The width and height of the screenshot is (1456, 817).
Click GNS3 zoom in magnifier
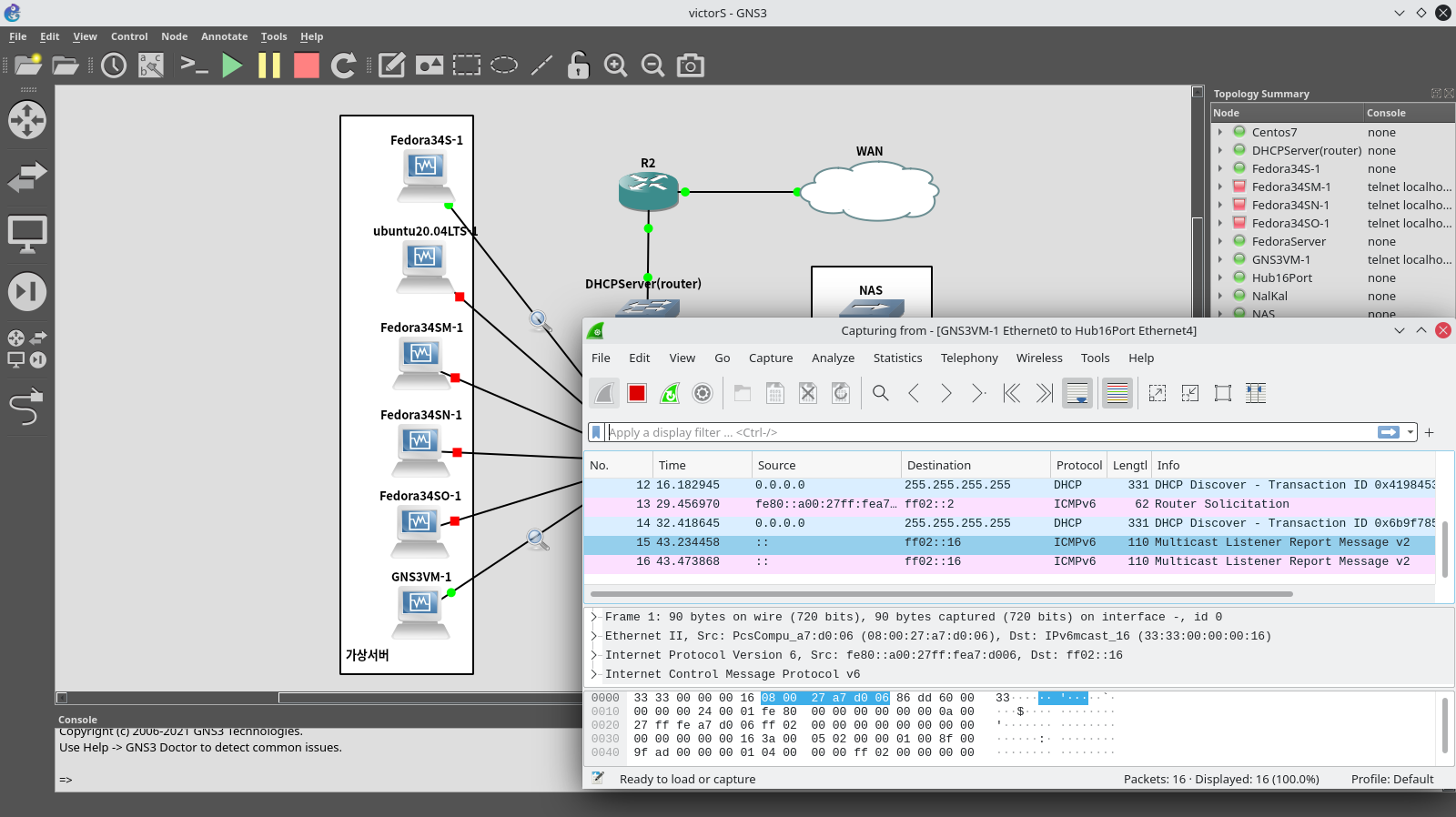(616, 66)
